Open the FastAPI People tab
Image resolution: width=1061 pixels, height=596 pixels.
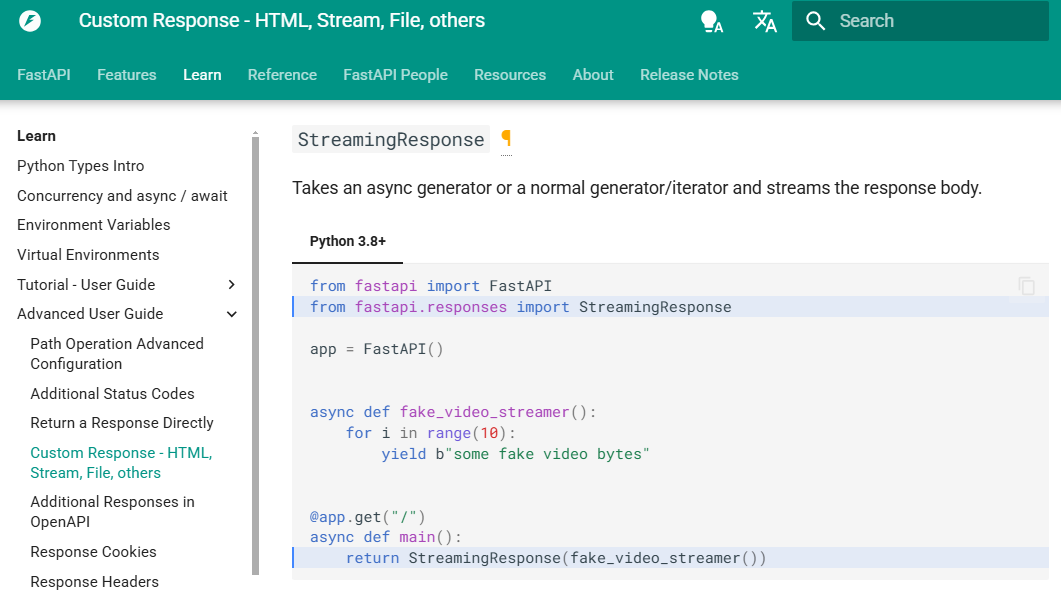[x=395, y=75]
